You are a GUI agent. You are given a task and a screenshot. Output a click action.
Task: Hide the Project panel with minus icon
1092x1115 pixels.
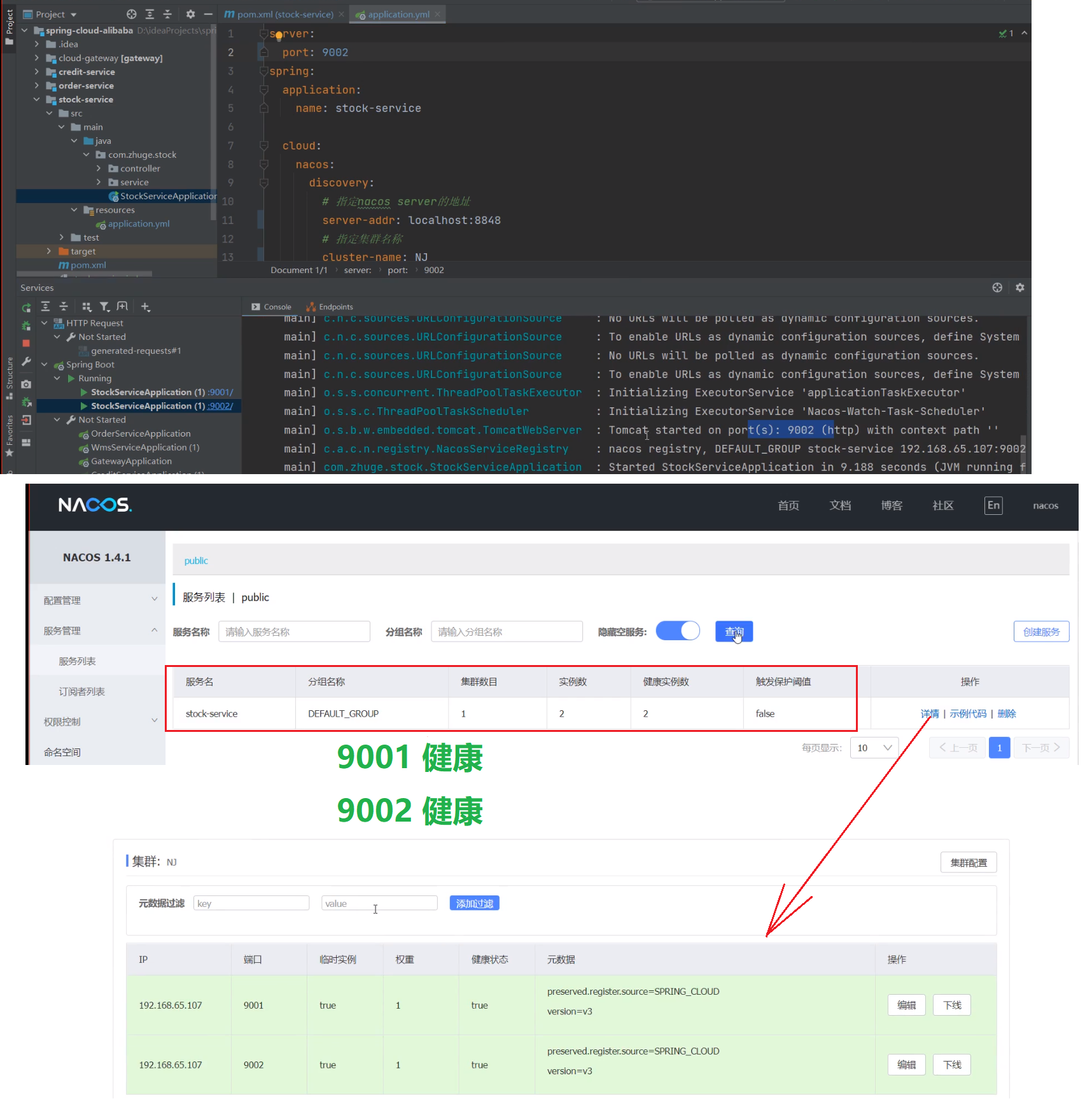pos(208,14)
